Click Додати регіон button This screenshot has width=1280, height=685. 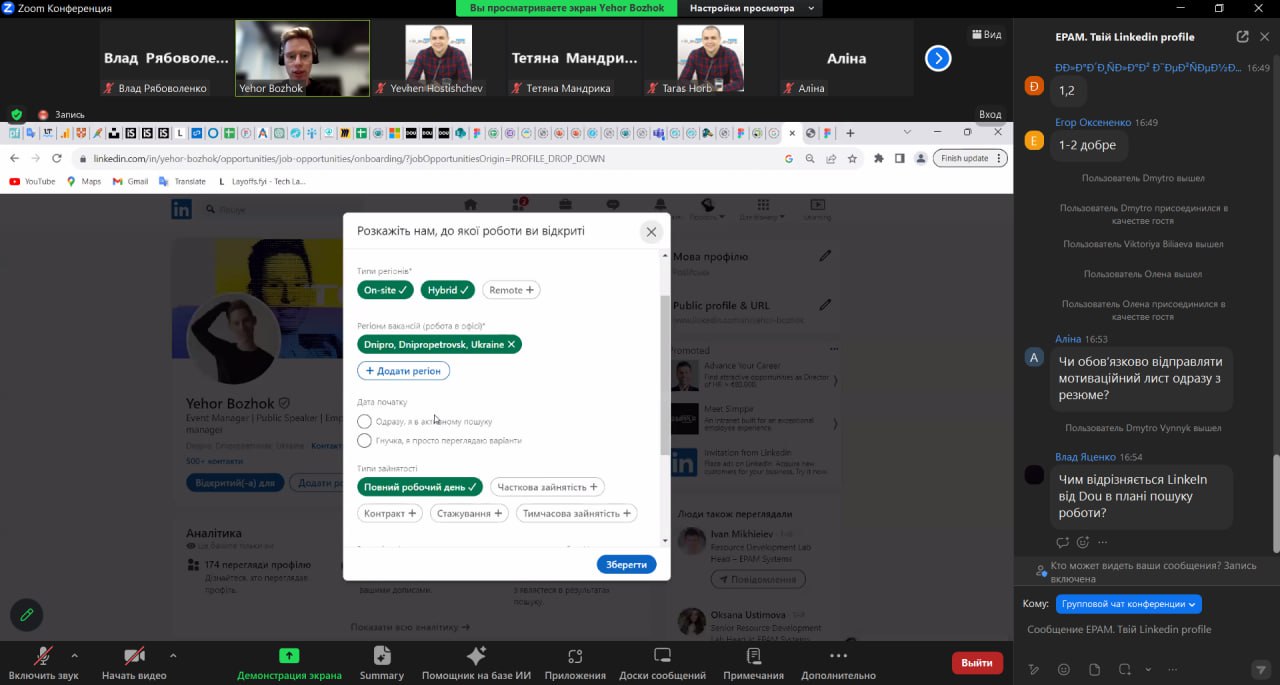pyautogui.click(x=404, y=371)
